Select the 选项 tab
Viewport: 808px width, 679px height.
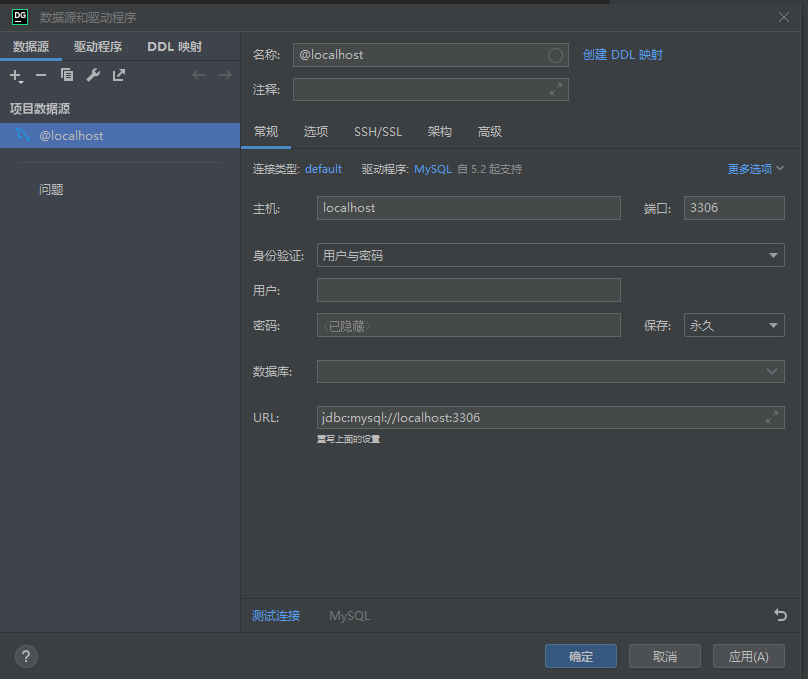[316, 132]
